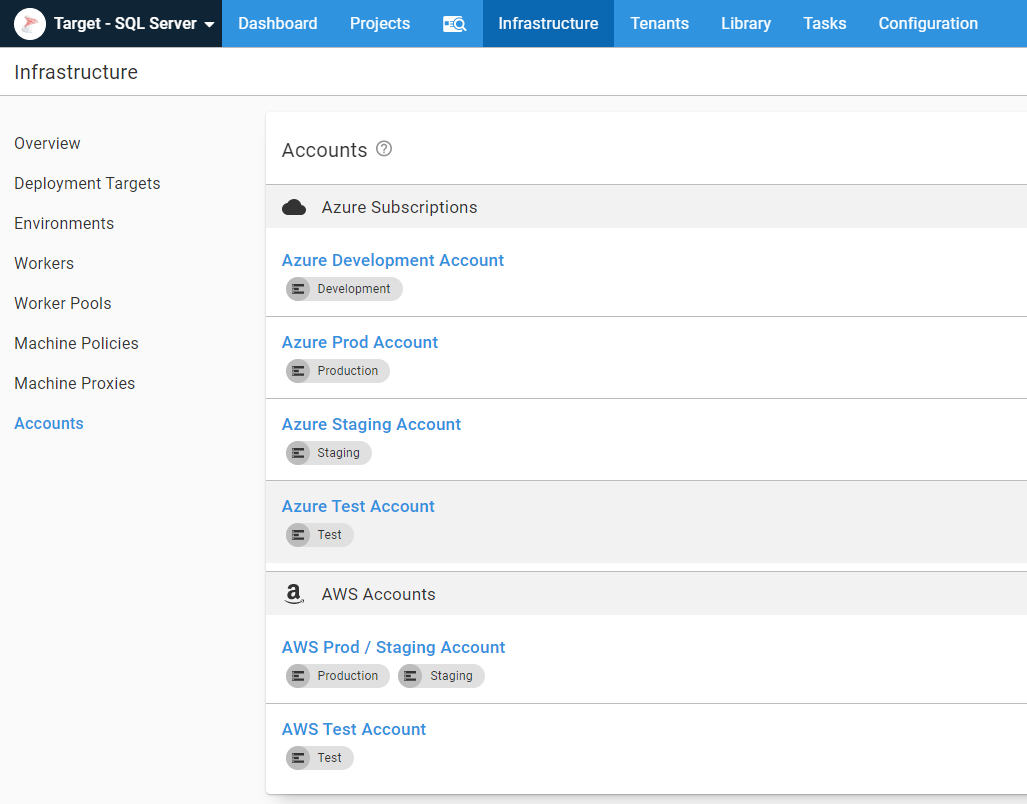This screenshot has height=804, width=1027.
Task: Open the Configuration menu
Action: 927,24
